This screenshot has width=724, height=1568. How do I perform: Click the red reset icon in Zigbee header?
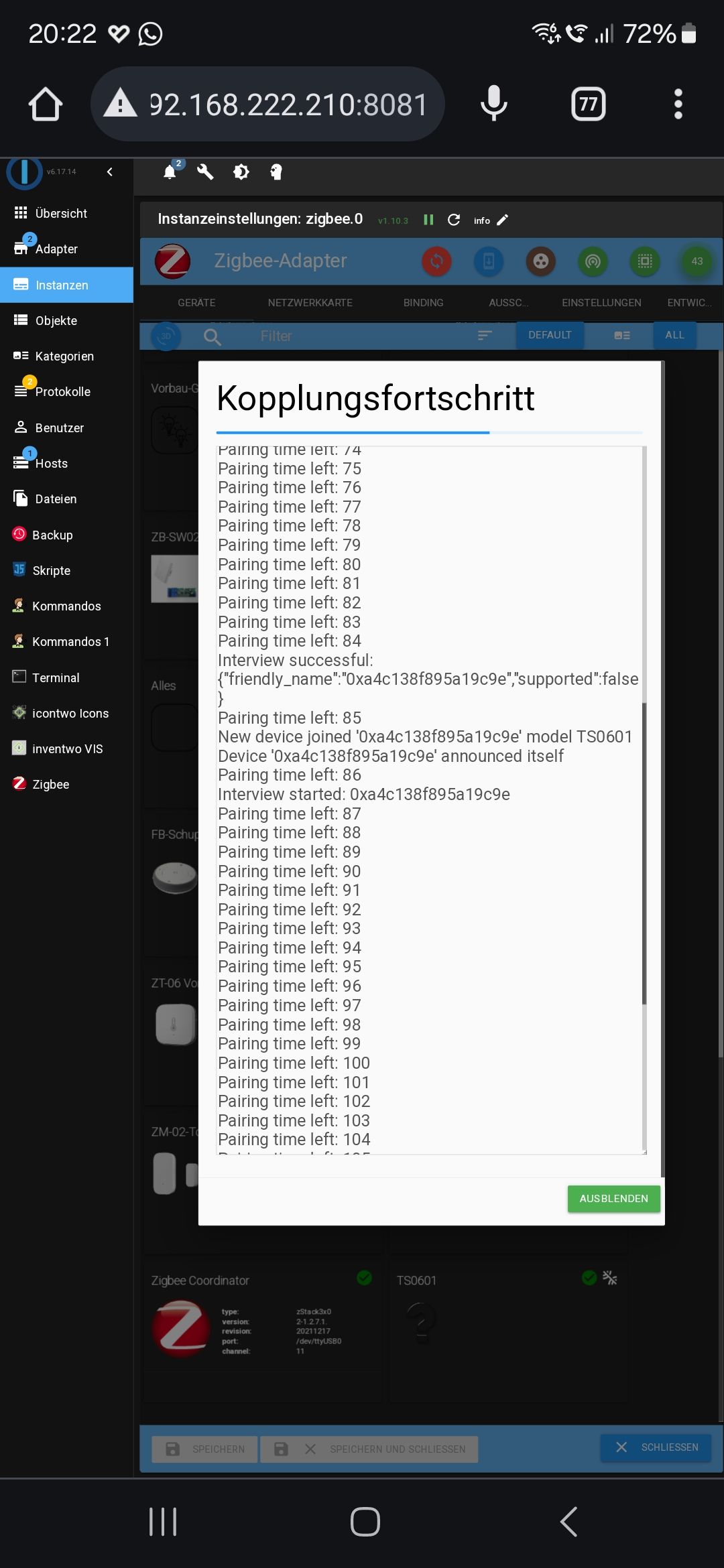(x=436, y=261)
